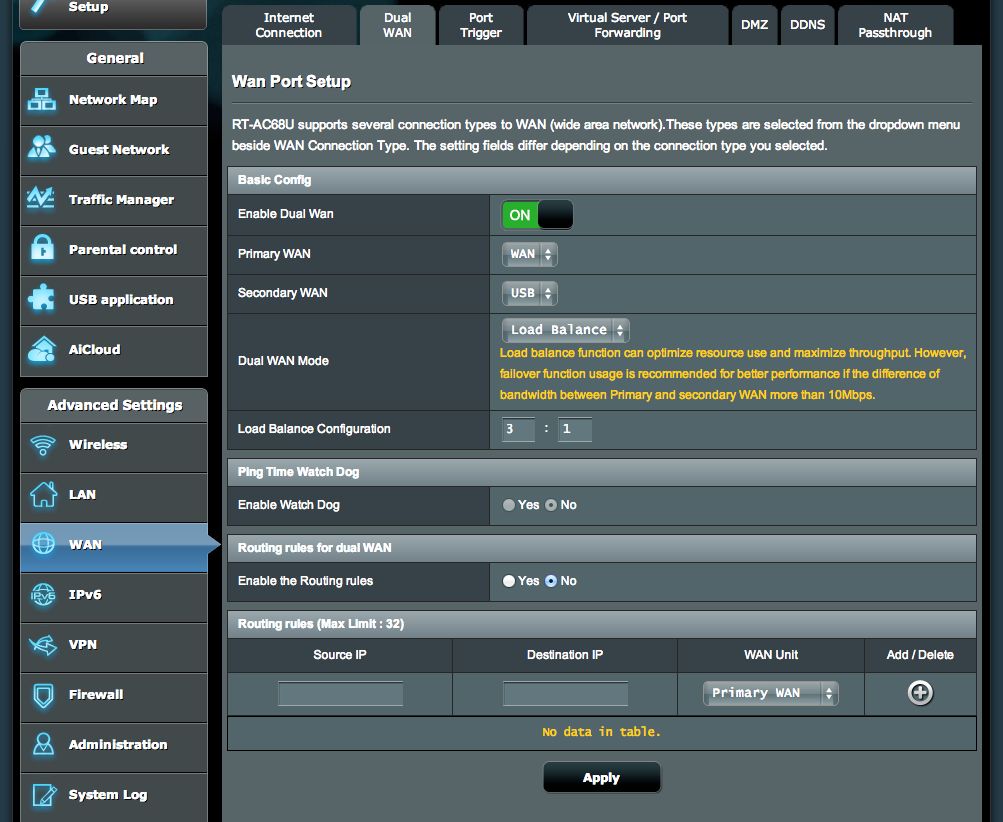Image resolution: width=1003 pixels, height=822 pixels.
Task: Go to Traffic Manager page
Action: [114, 200]
